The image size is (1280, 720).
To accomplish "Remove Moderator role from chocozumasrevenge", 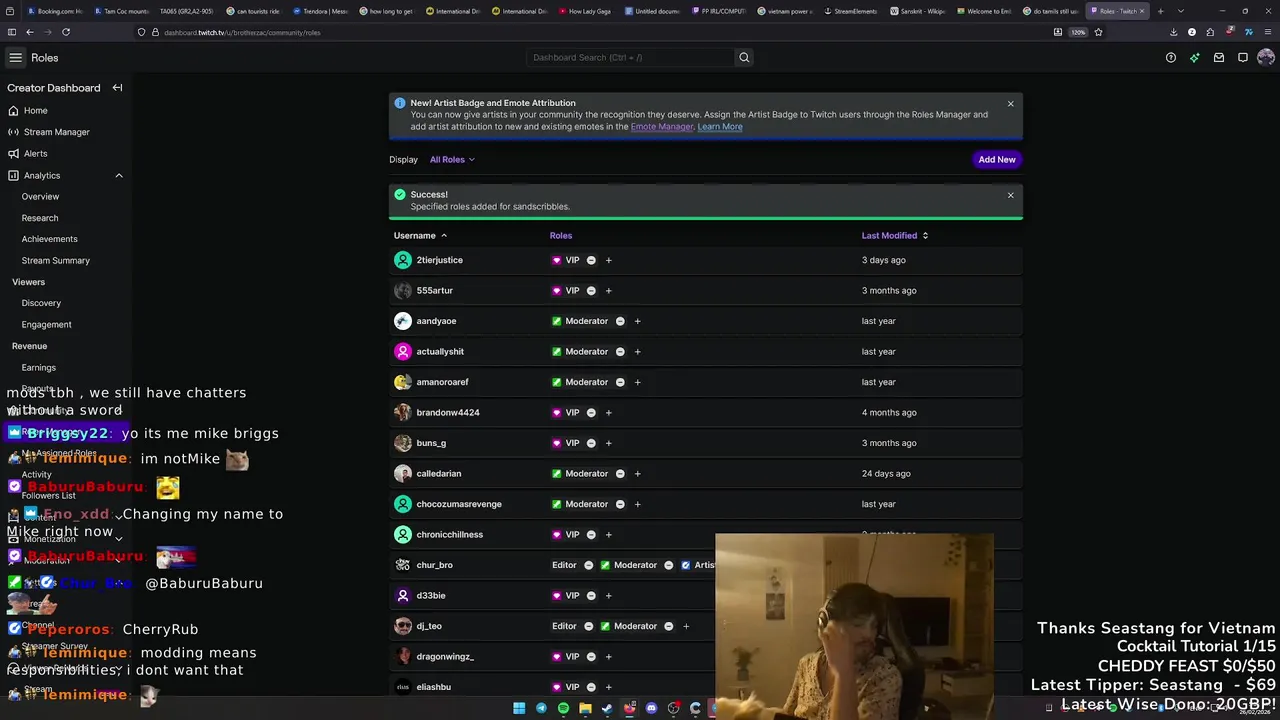I will (x=620, y=504).
